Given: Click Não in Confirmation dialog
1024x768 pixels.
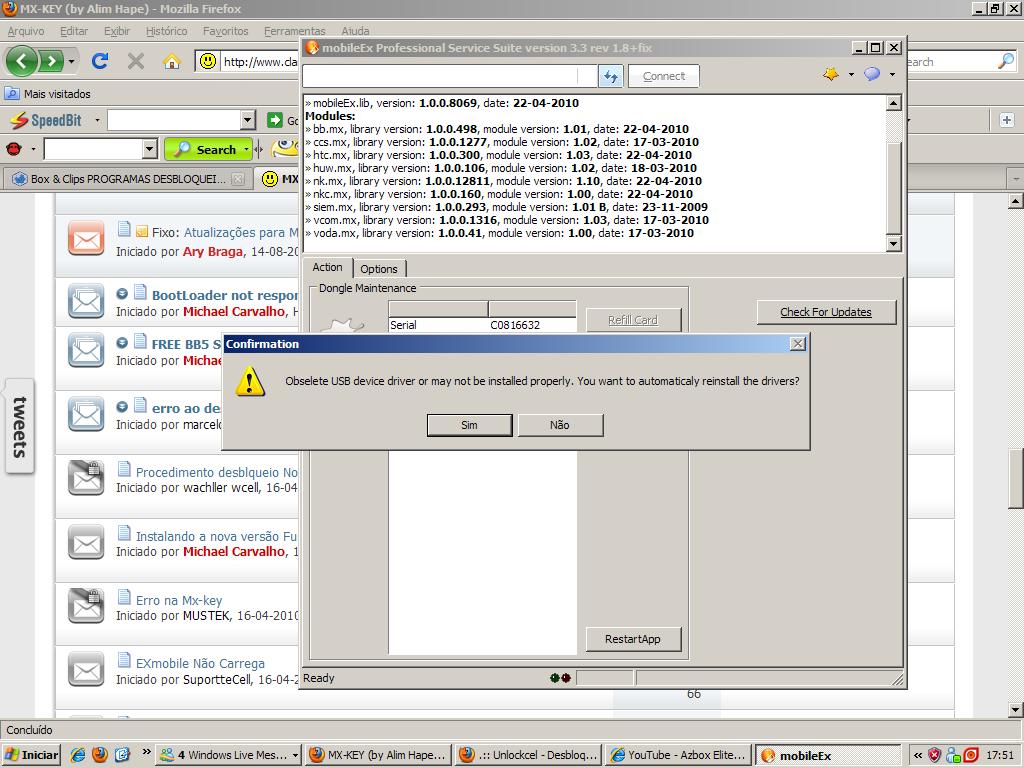Looking at the screenshot, I should [560, 425].
